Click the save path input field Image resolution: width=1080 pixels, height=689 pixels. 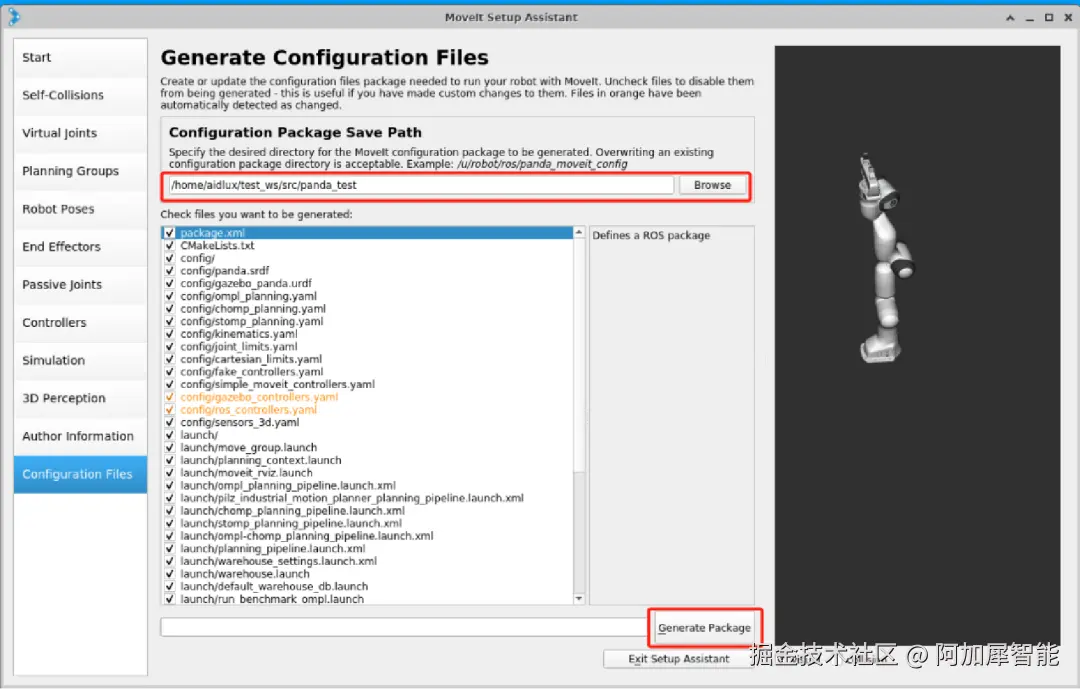pos(421,185)
